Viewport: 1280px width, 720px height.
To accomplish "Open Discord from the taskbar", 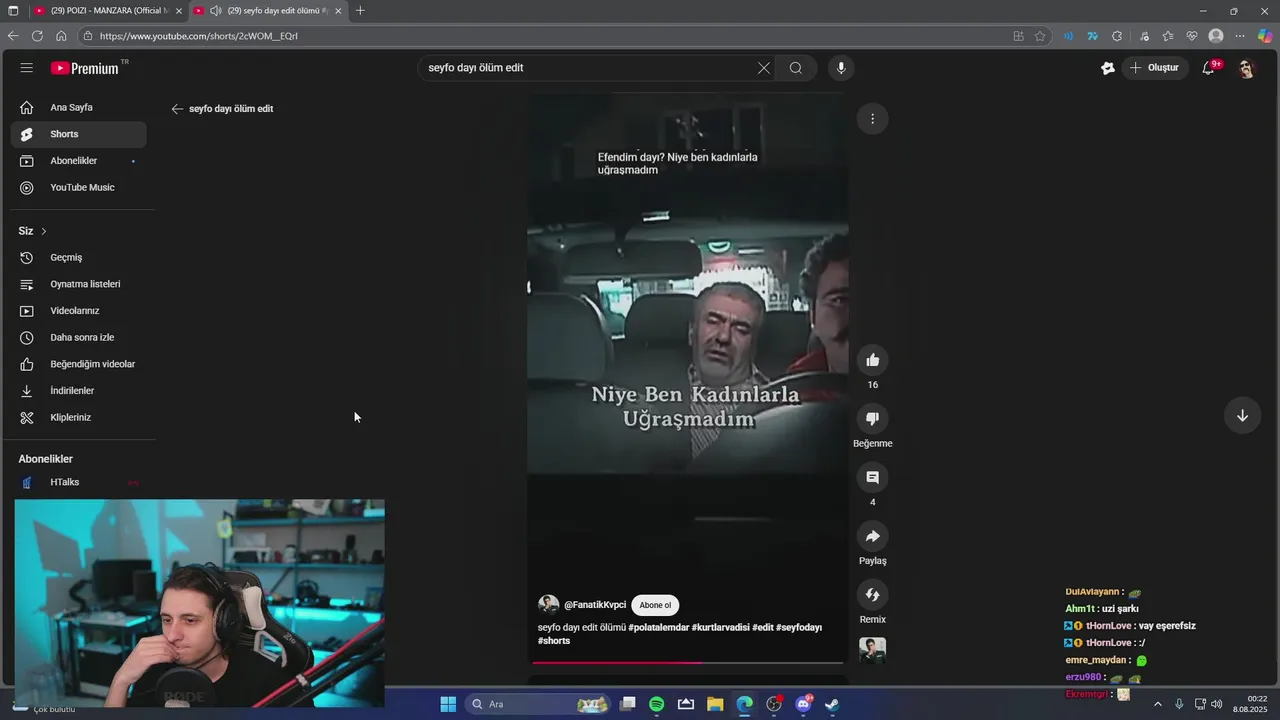I will [803, 704].
